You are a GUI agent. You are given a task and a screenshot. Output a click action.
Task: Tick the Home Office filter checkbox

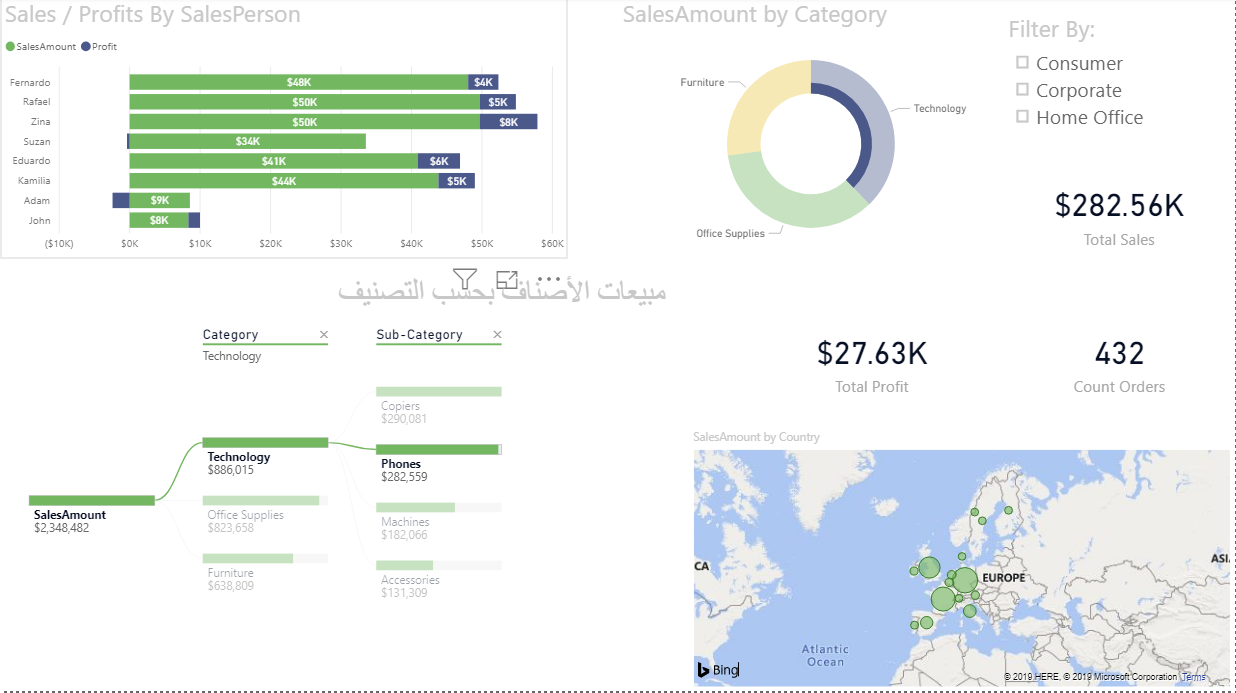click(1022, 117)
